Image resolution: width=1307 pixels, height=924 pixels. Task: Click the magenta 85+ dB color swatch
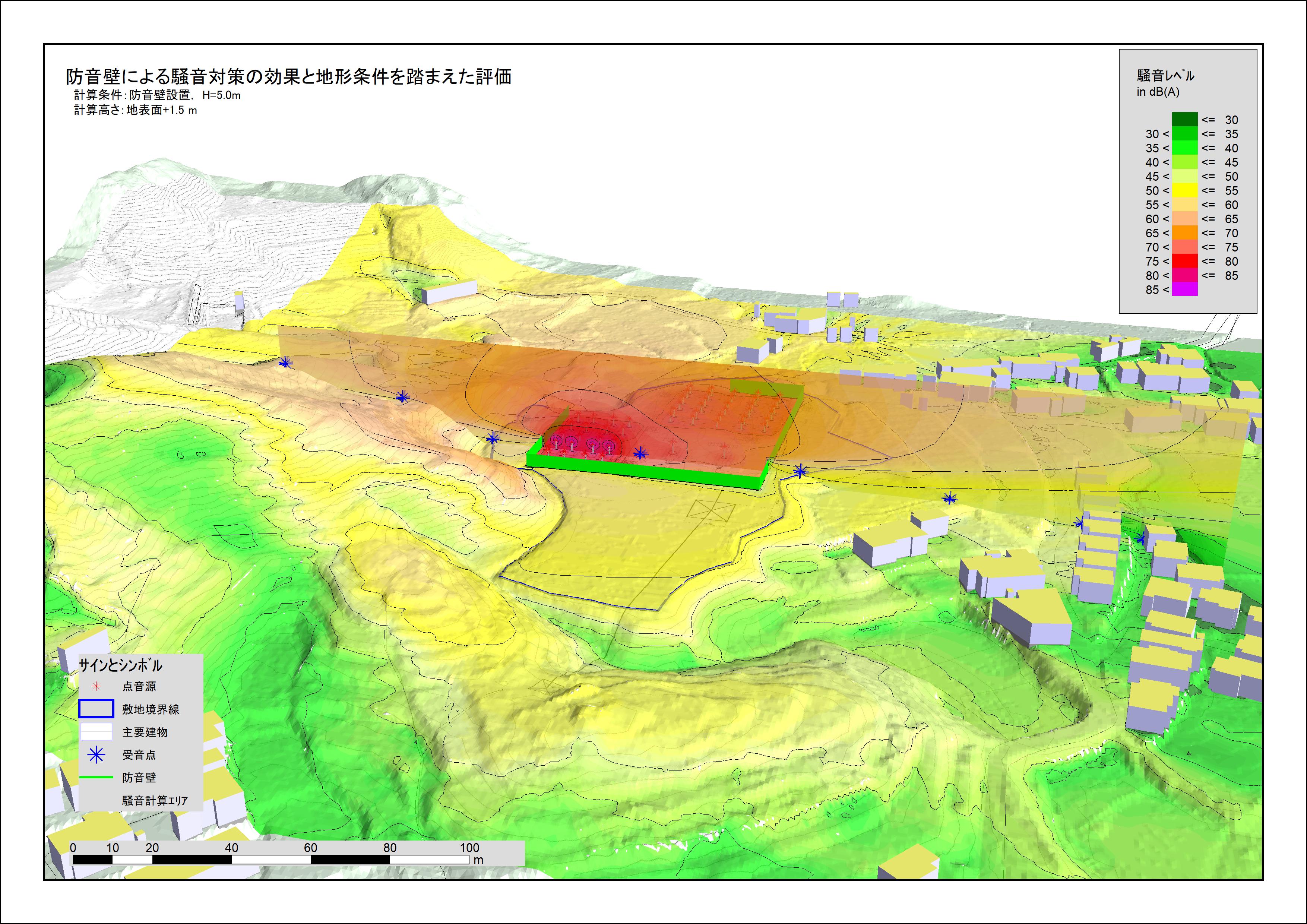pyautogui.click(x=1185, y=290)
